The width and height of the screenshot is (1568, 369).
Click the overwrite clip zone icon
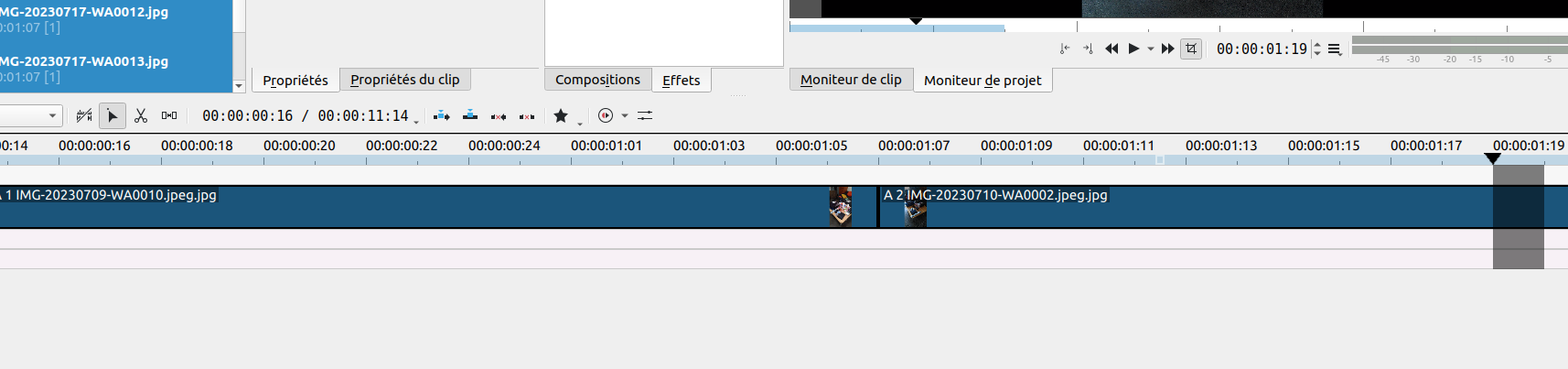(x=470, y=115)
